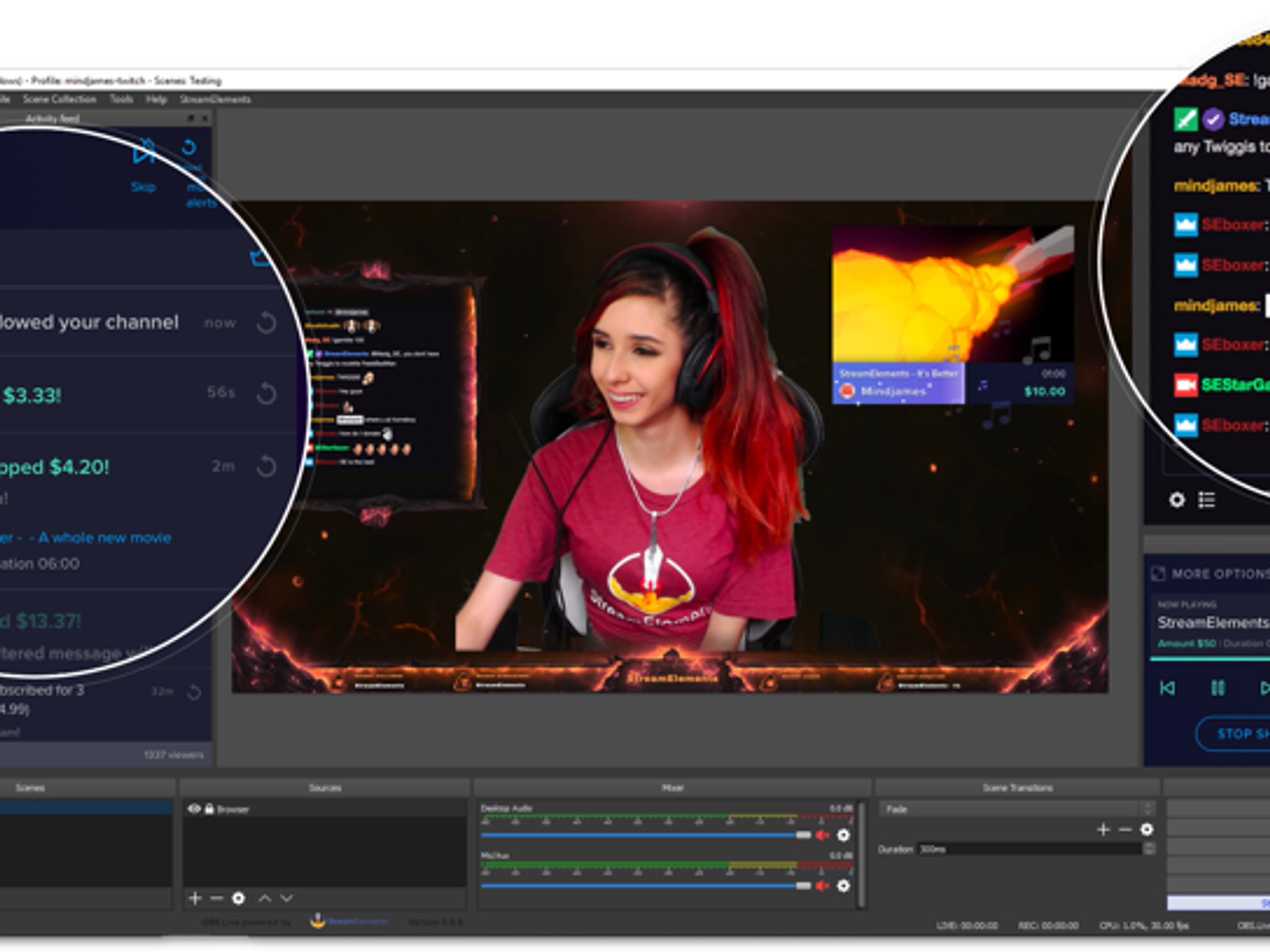Screen dimensions: 1270x952
Task: Open properties gear for the Browser source
Action: pos(239,897)
